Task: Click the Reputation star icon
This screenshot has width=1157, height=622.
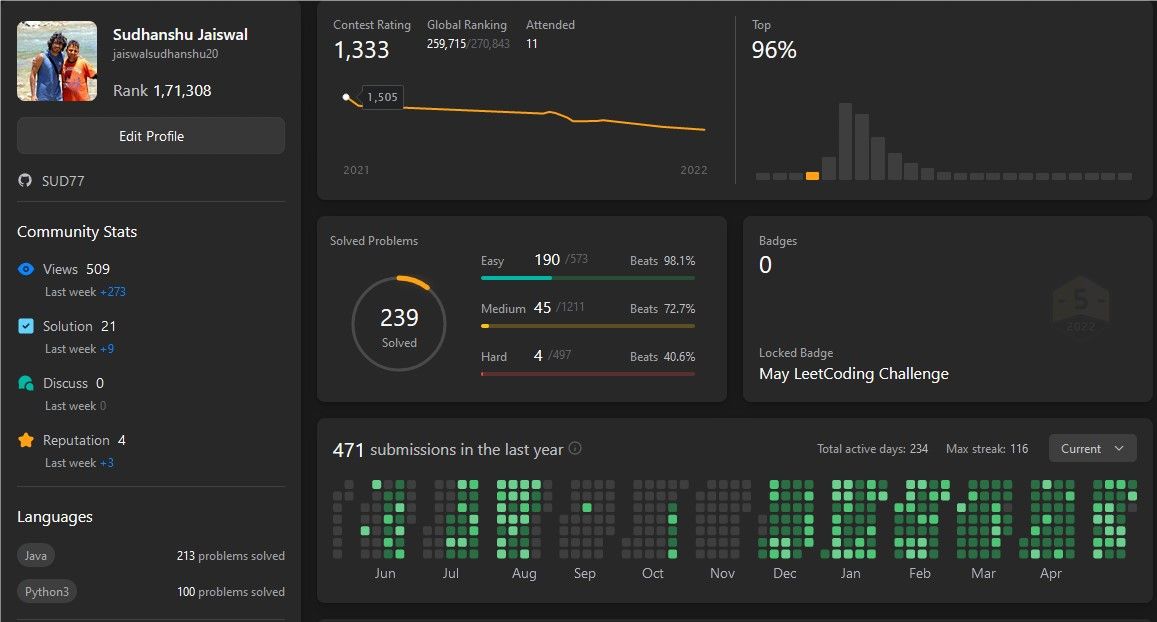Action: tap(26, 440)
